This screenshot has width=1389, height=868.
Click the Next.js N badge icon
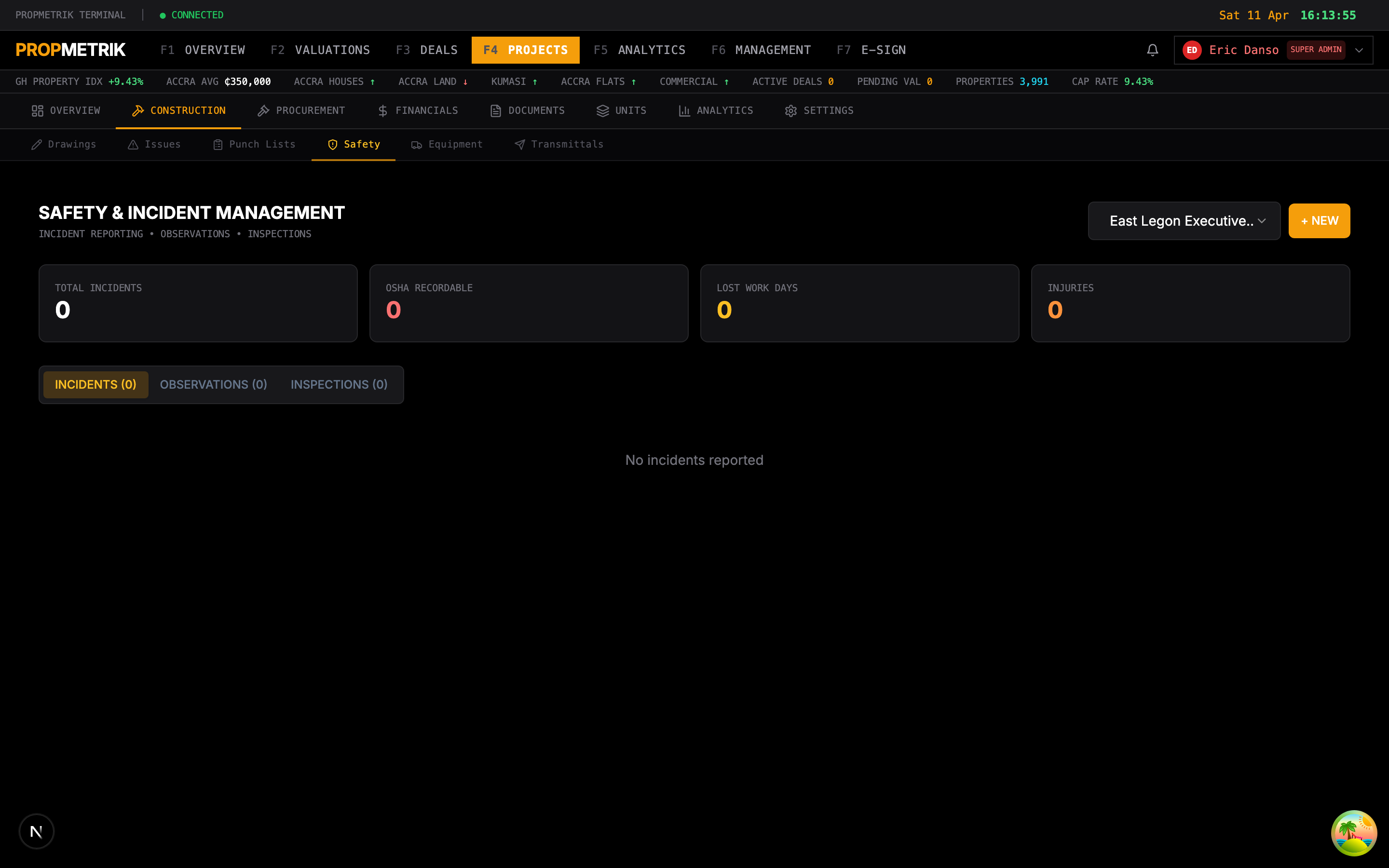36,831
